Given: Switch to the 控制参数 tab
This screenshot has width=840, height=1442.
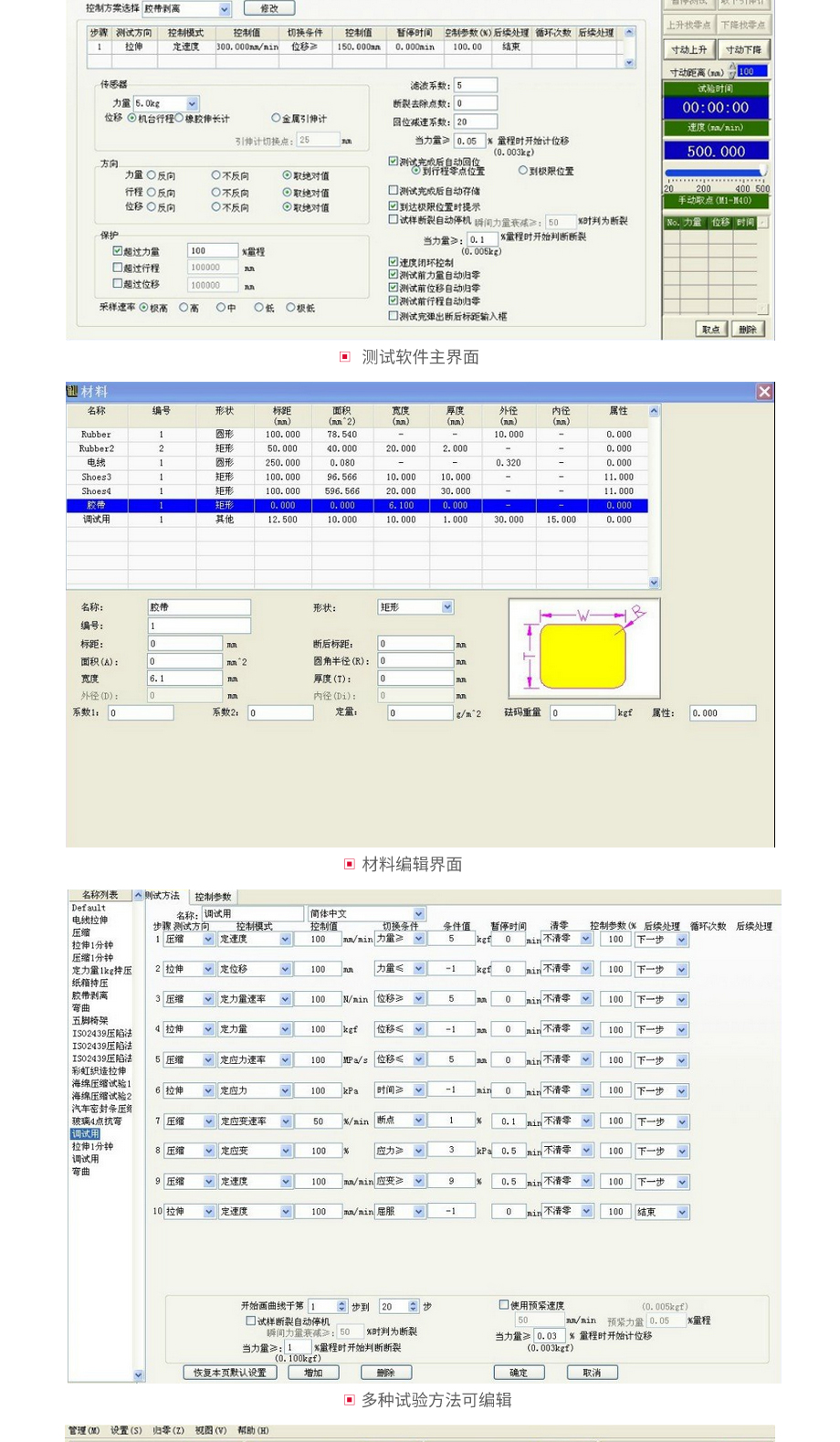Looking at the screenshot, I should [x=213, y=897].
